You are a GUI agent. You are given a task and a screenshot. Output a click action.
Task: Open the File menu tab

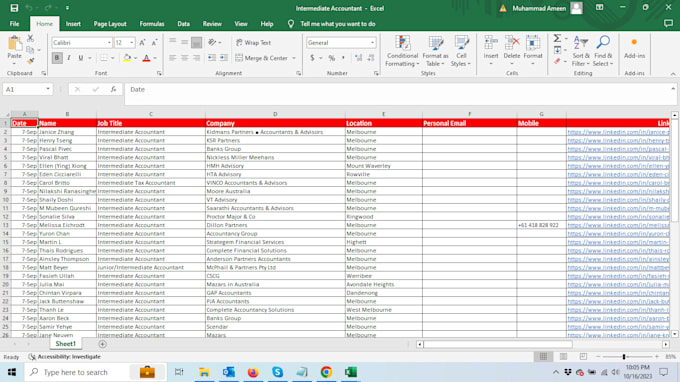(14, 24)
